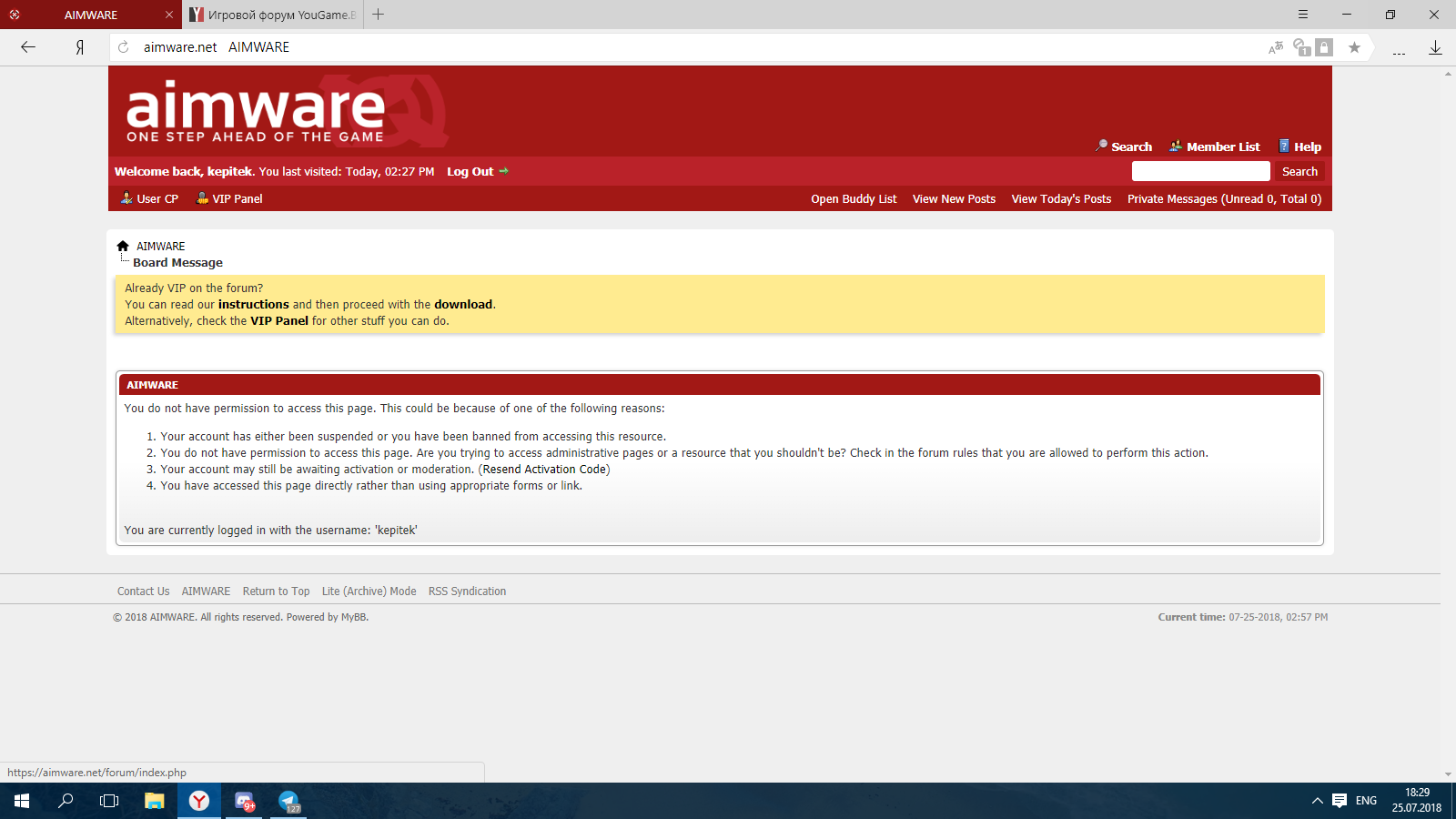This screenshot has height=819, width=1456.
Task: Click the browser back arrow
Action: [x=28, y=47]
